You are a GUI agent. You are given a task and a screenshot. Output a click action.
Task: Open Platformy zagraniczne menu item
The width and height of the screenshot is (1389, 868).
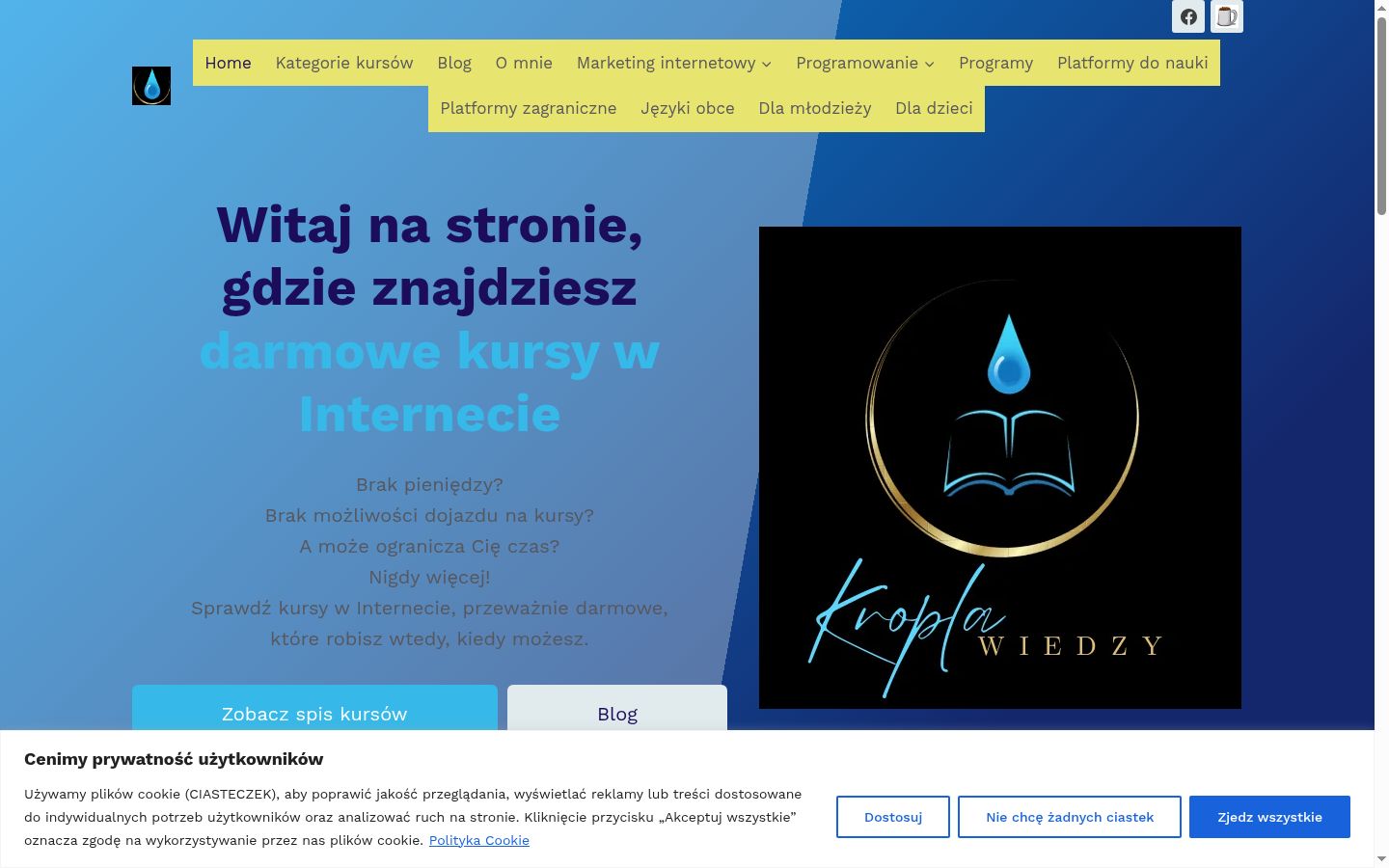coord(529,108)
